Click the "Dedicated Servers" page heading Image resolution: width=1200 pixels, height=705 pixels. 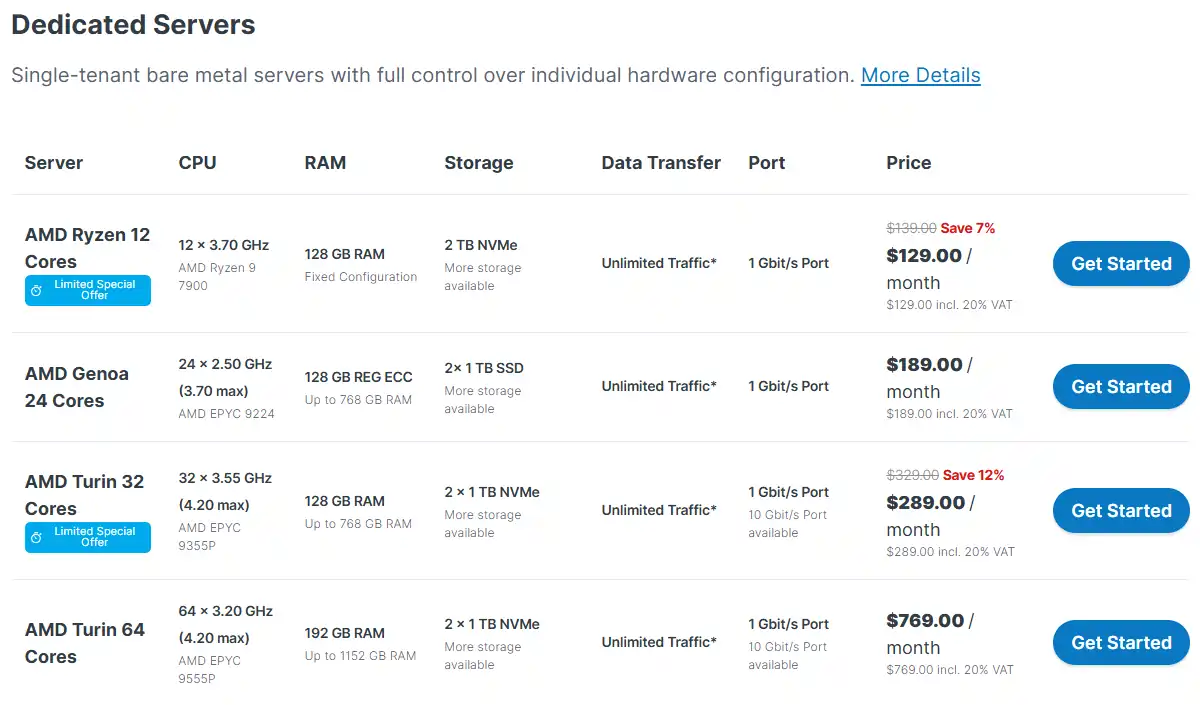133,24
